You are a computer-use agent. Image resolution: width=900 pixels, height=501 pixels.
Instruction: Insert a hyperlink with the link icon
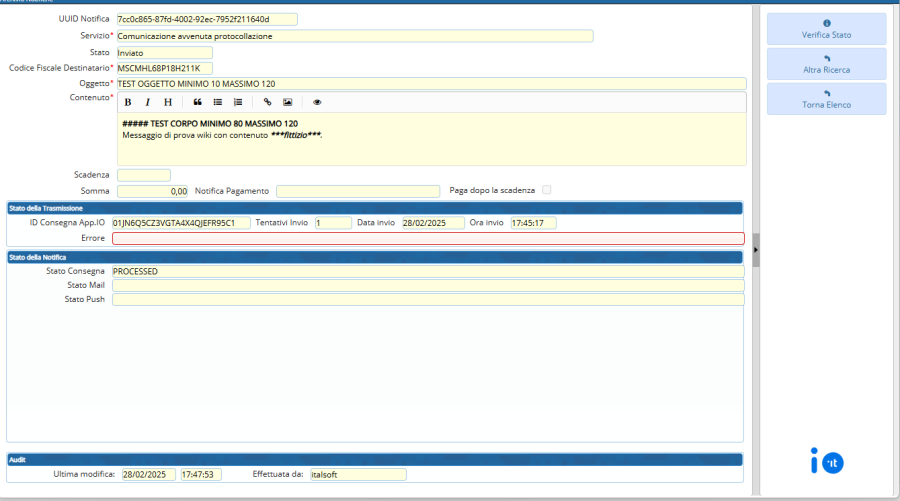(x=267, y=102)
